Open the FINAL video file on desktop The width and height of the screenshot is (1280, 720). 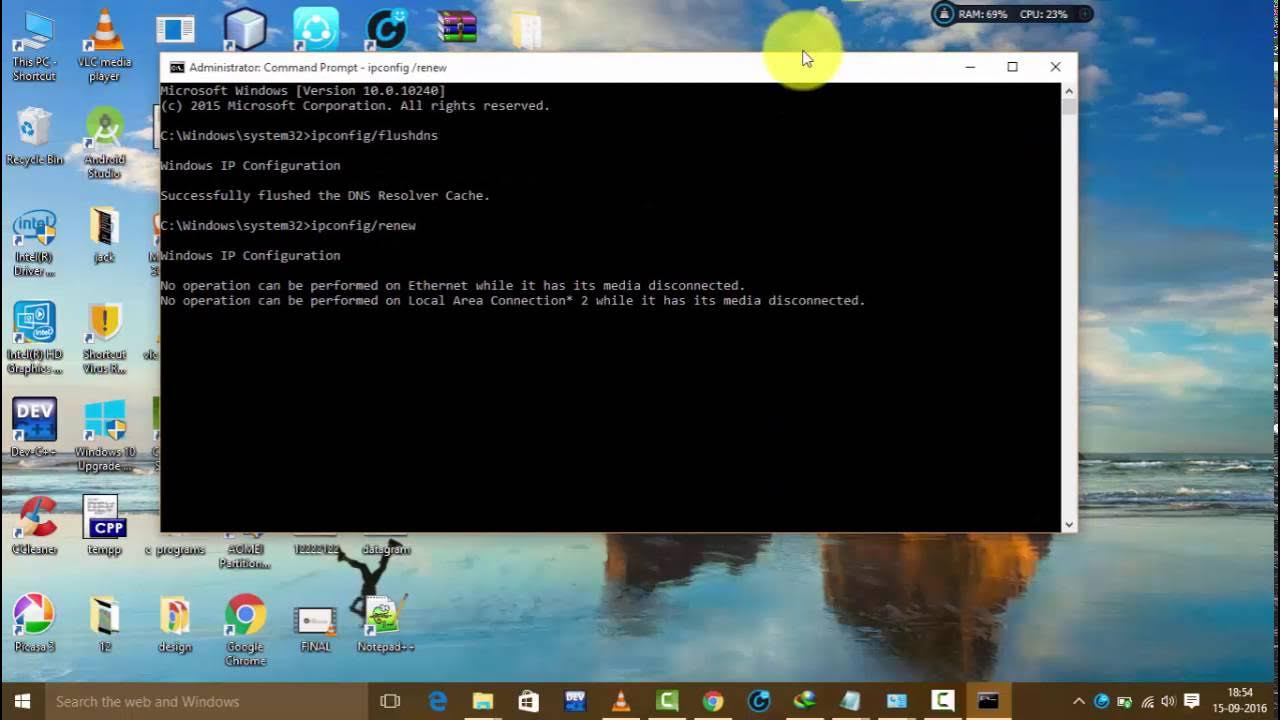315,628
